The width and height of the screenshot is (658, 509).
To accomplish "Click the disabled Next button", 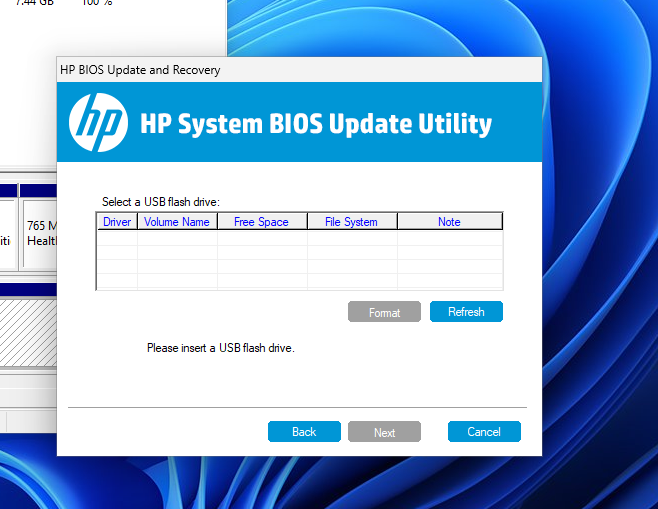I will [x=384, y=432].
